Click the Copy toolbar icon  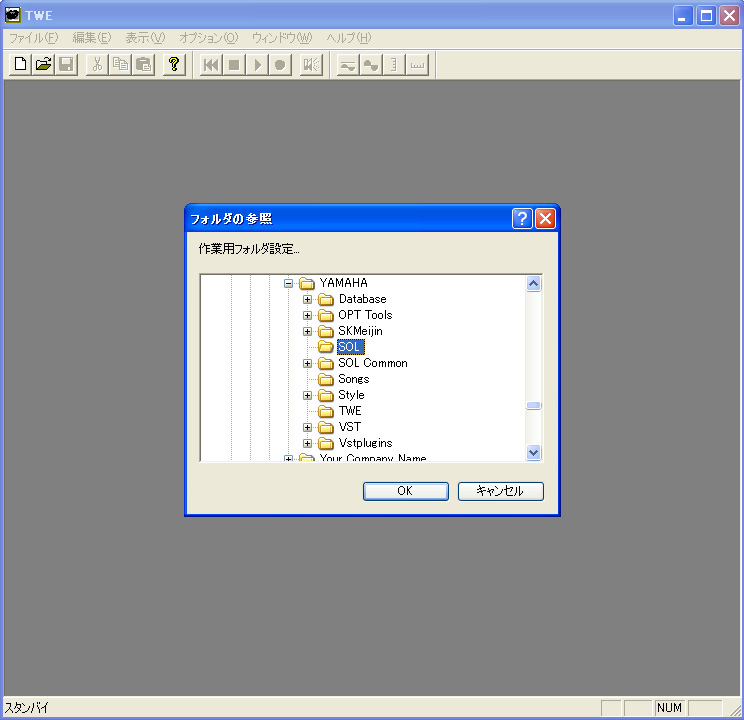coord(120,64)
